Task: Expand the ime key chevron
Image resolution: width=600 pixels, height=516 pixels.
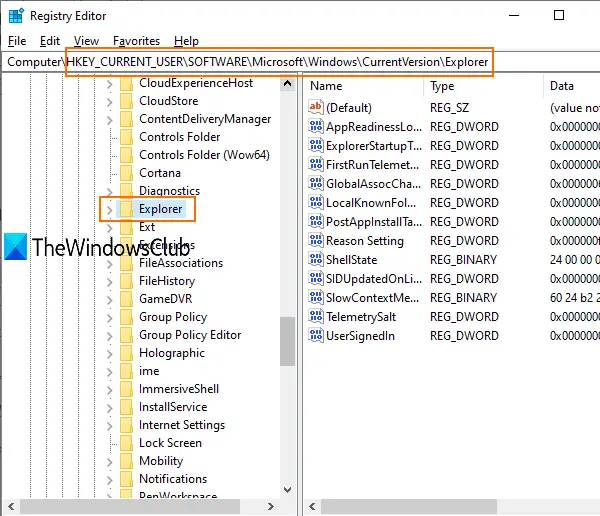Action: pos(110,372)
